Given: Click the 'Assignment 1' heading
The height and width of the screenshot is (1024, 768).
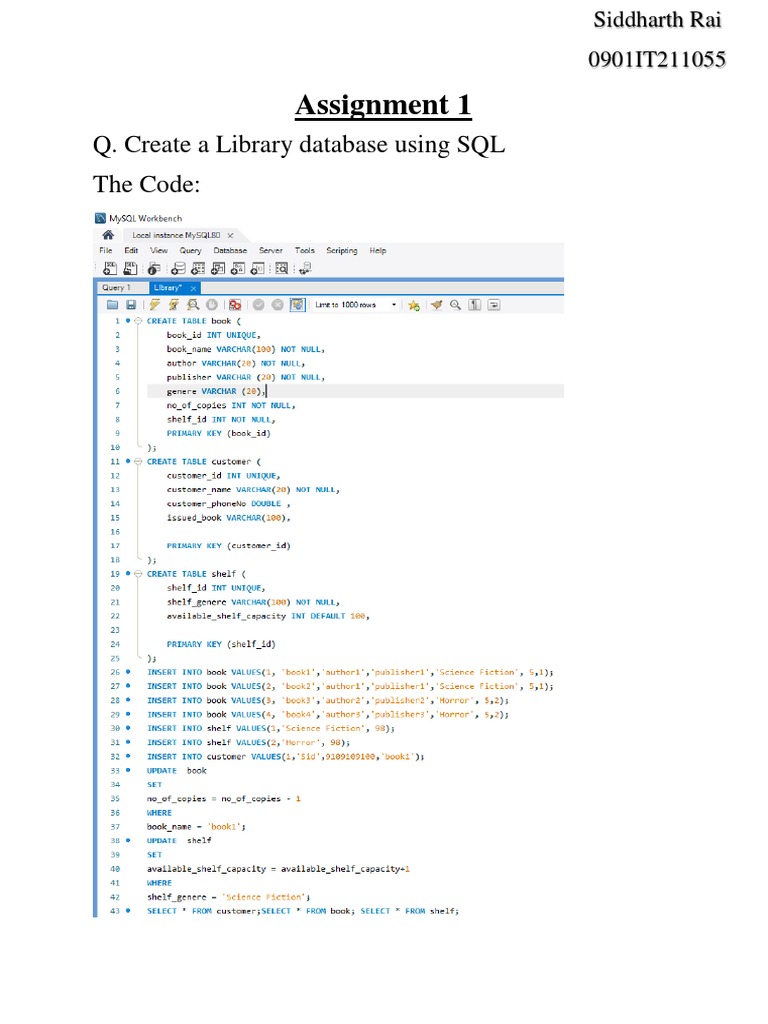Looking at the screenshot, I should point(383,105).
